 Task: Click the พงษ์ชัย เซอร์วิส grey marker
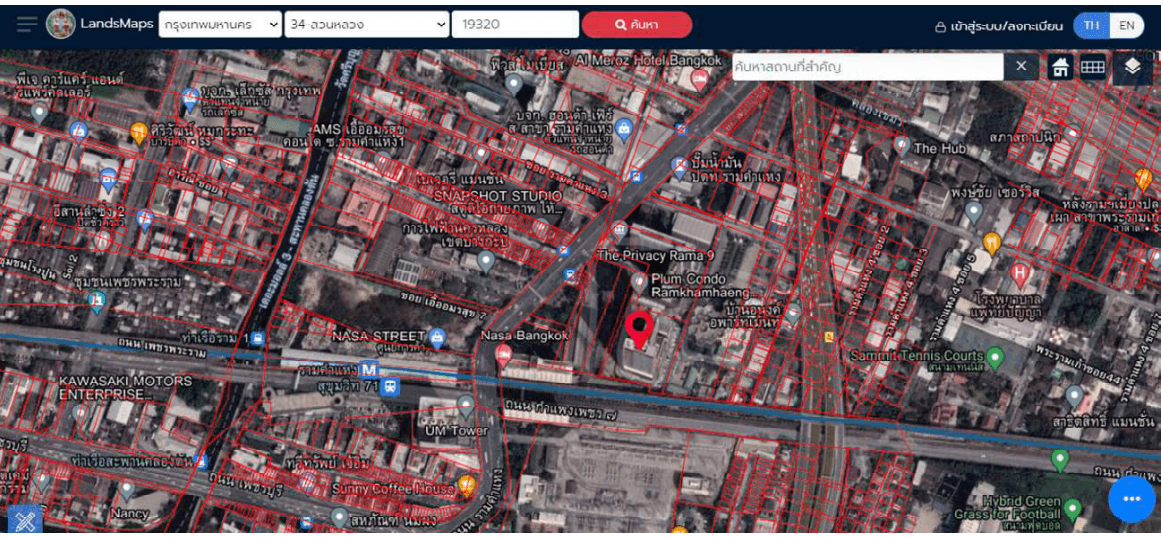[974, 213]
